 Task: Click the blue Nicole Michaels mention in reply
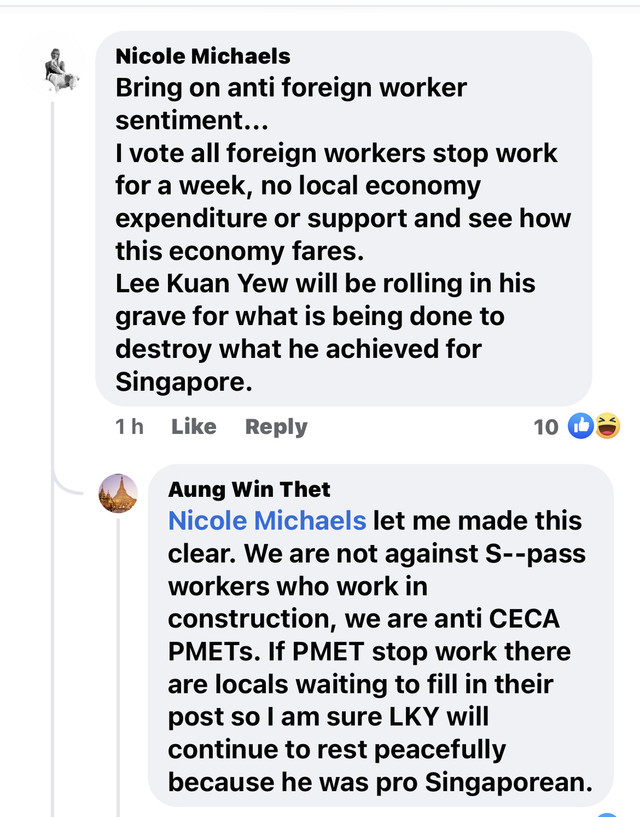pyautogui.click(x=267, y=521)
